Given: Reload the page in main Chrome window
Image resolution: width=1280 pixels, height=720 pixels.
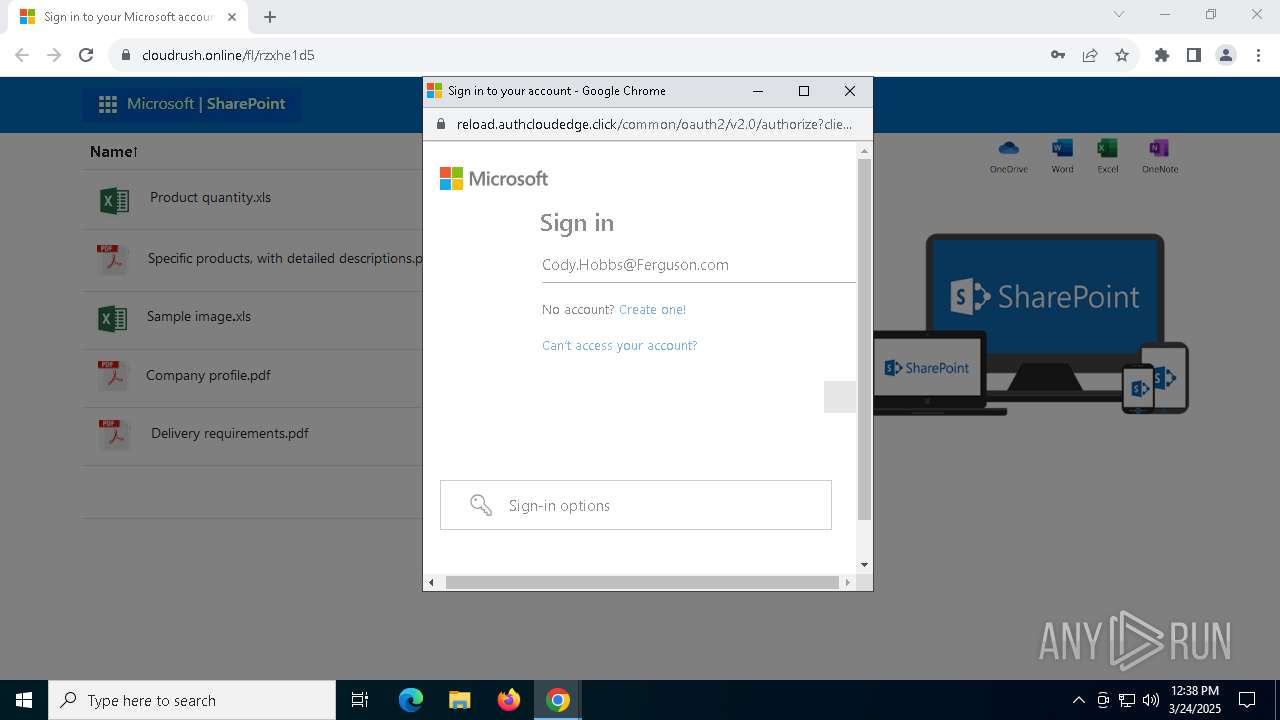Looking at the screenshot, I should point(86,55).
